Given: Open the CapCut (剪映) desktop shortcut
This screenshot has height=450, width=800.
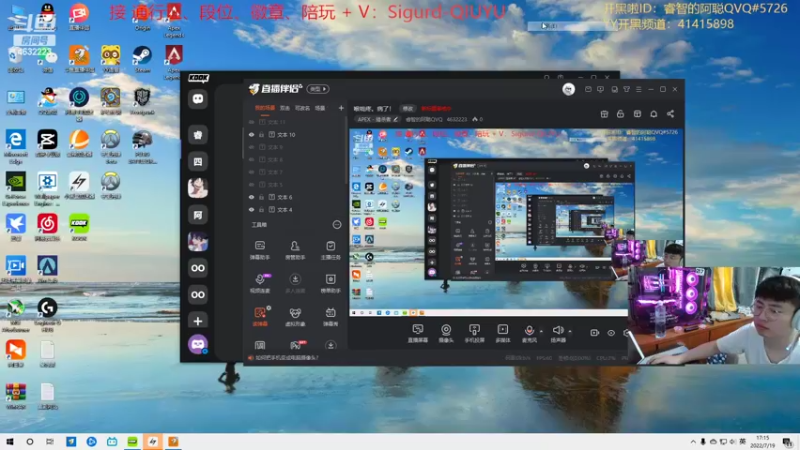Looking at the screenshot, I should 47,143.
